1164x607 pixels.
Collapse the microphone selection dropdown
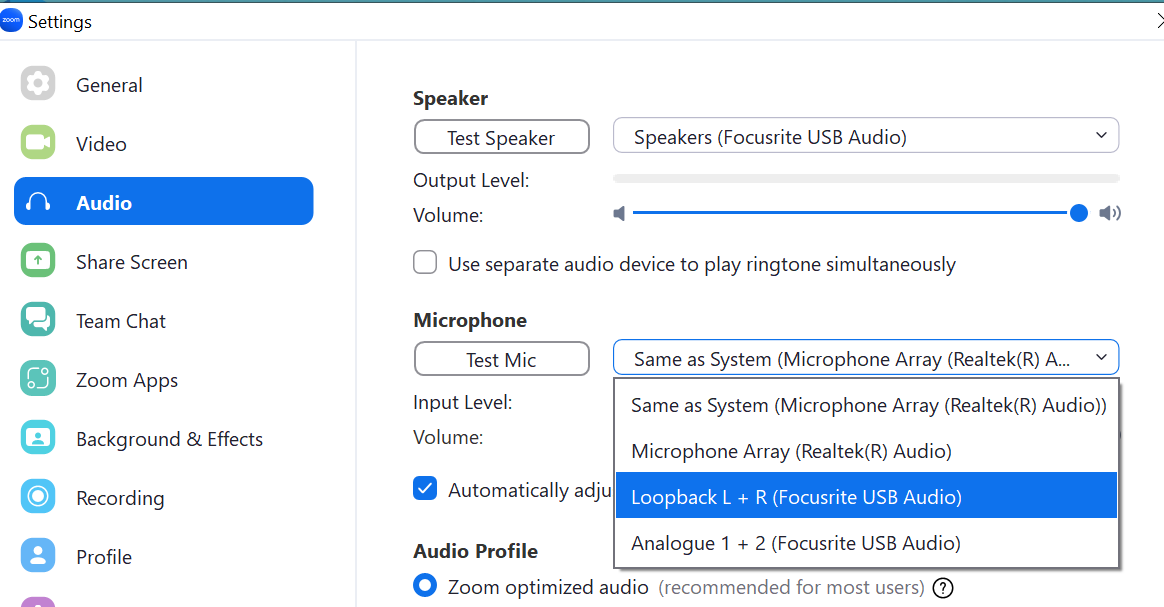pyautogui.click(x=866, y=358)
